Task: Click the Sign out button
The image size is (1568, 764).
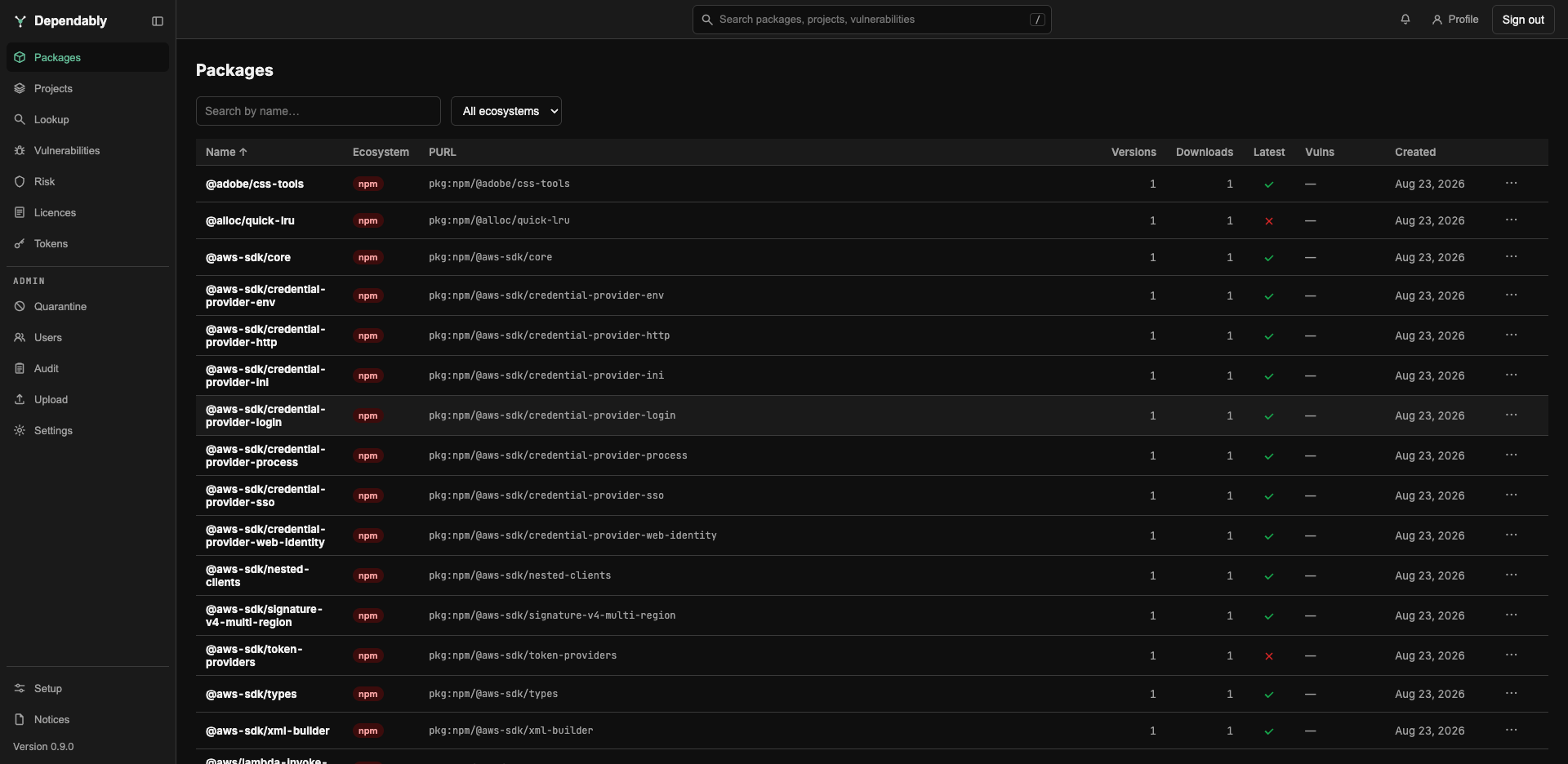Action: click(x=1523, y=20)
